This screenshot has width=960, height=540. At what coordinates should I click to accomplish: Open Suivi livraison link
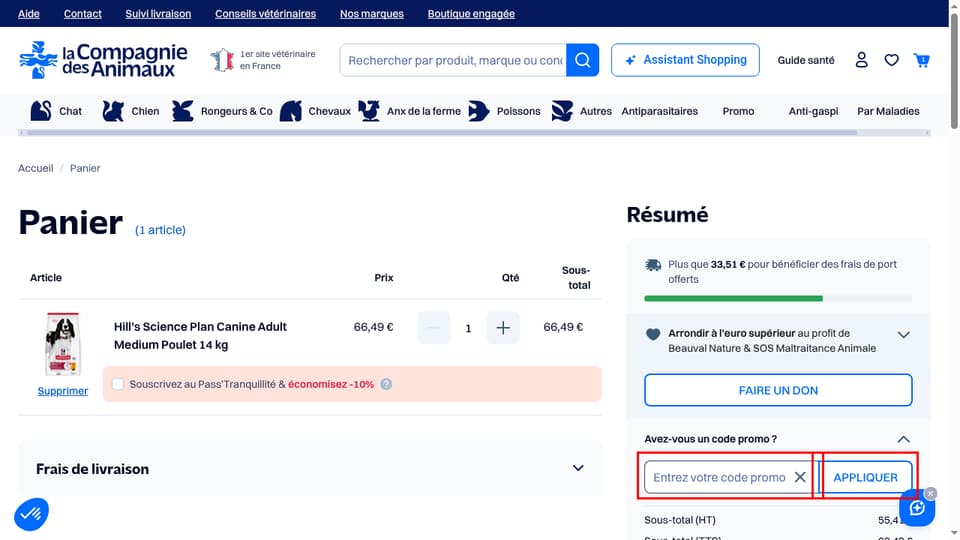158,13
